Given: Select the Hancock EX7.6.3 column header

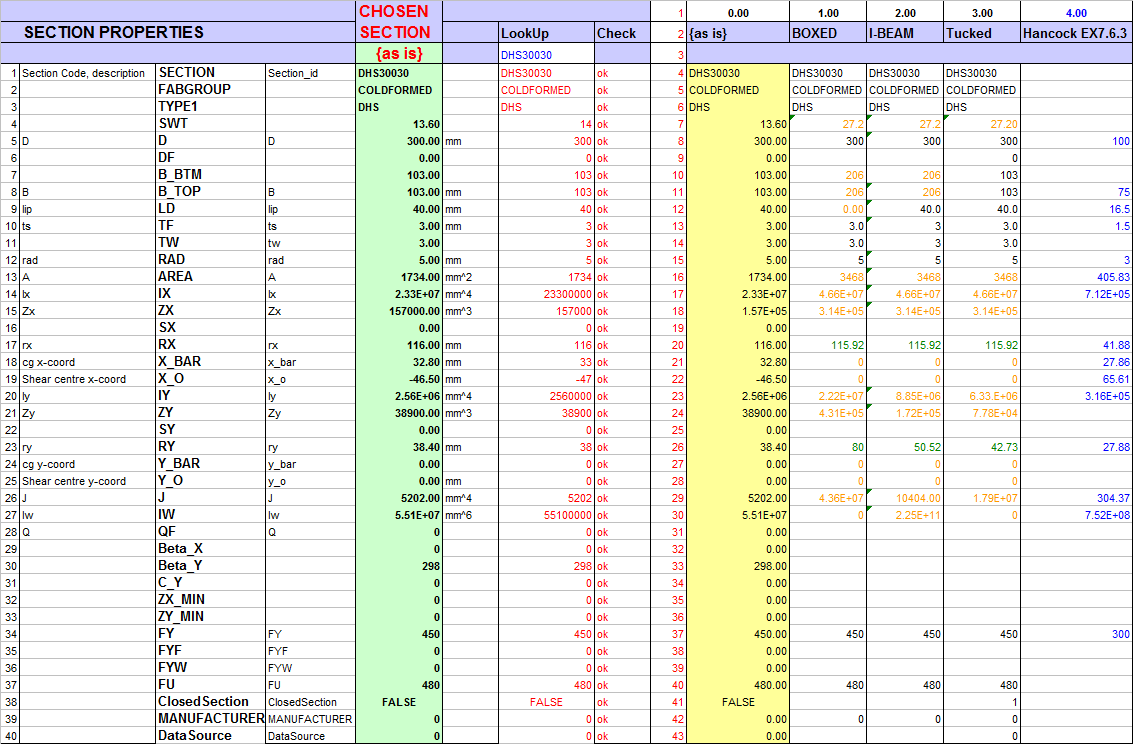Looking at the screenshot, I should pos(1076,33).
